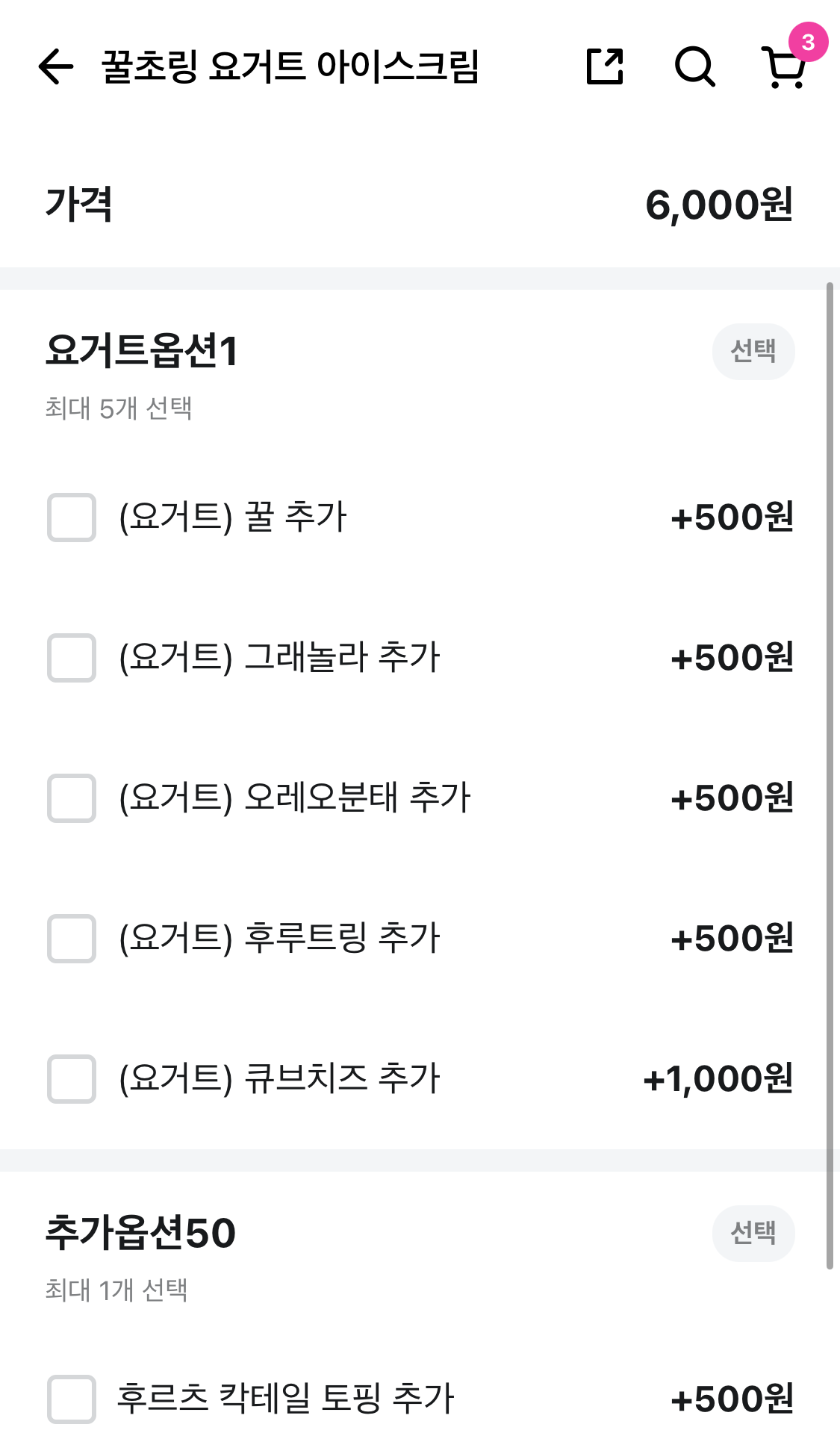
Task: Toggle the (요거트) 큐브치즈 추가 checkbox
Action: point(72,1079)
